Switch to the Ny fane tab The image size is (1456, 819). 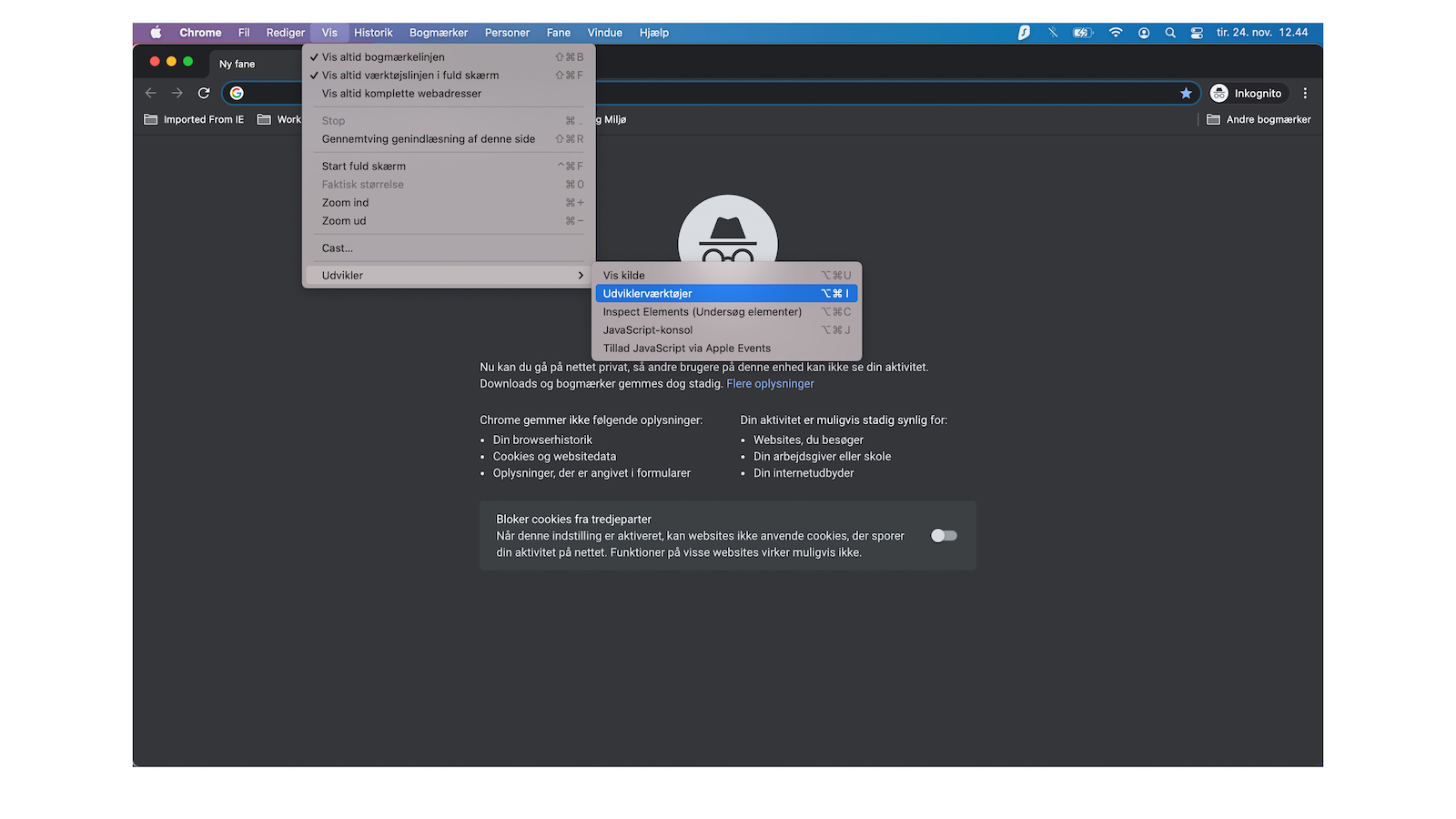click(236, 64)
